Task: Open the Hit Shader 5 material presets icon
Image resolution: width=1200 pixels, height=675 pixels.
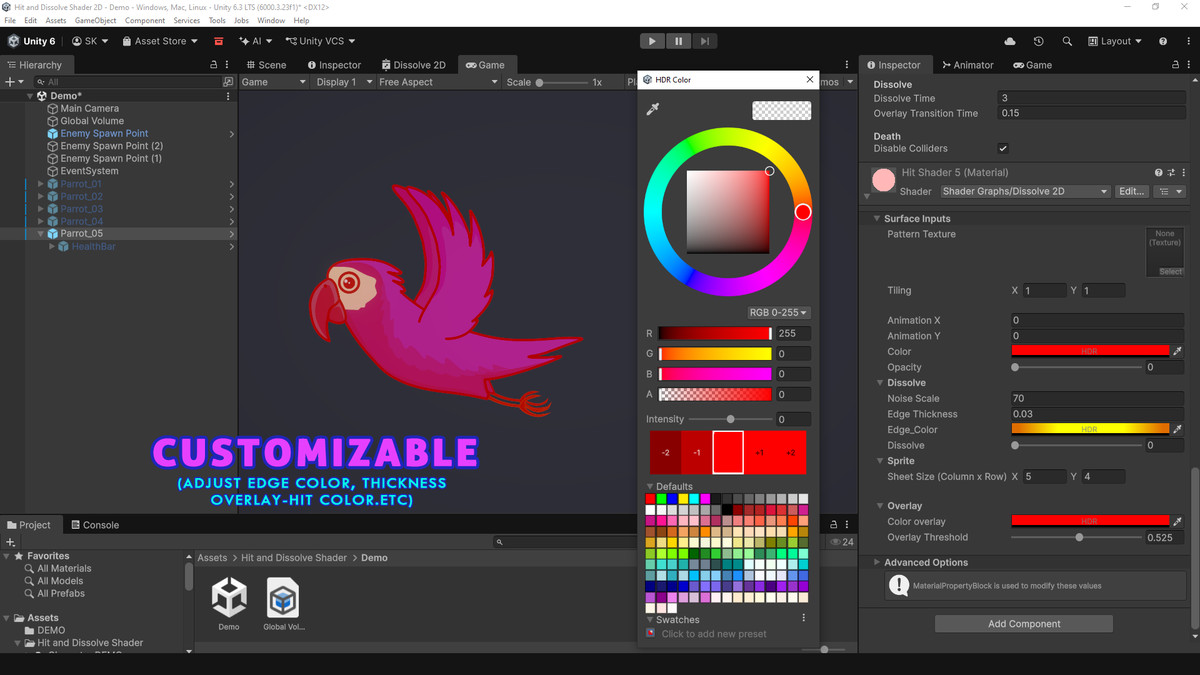Action: tap(1171, 173)
